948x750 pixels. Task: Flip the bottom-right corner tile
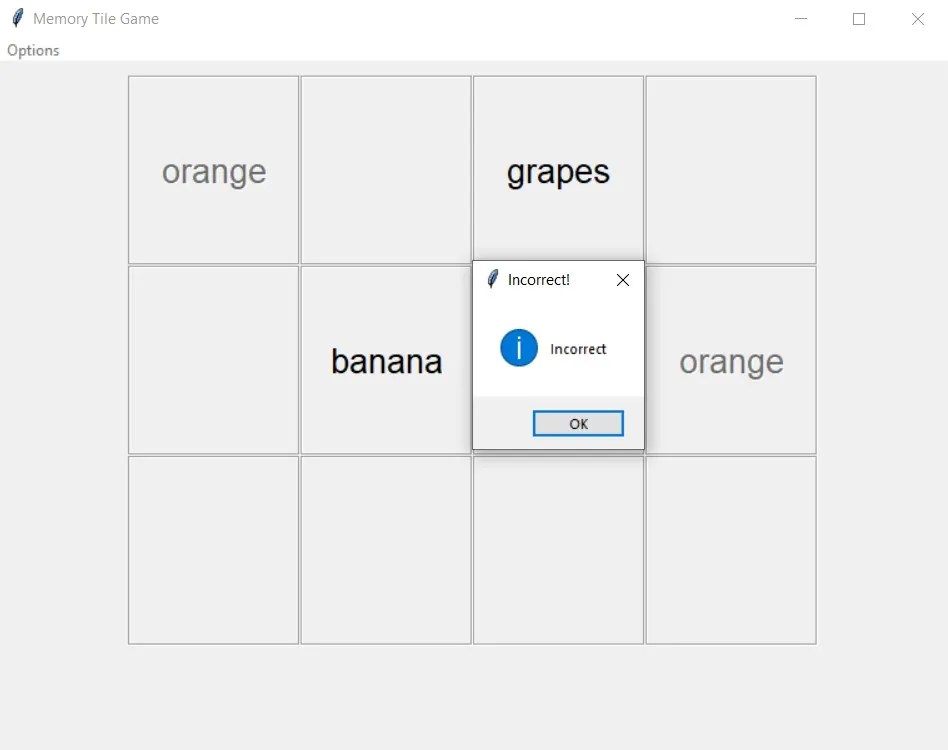[x=730, y=550]
